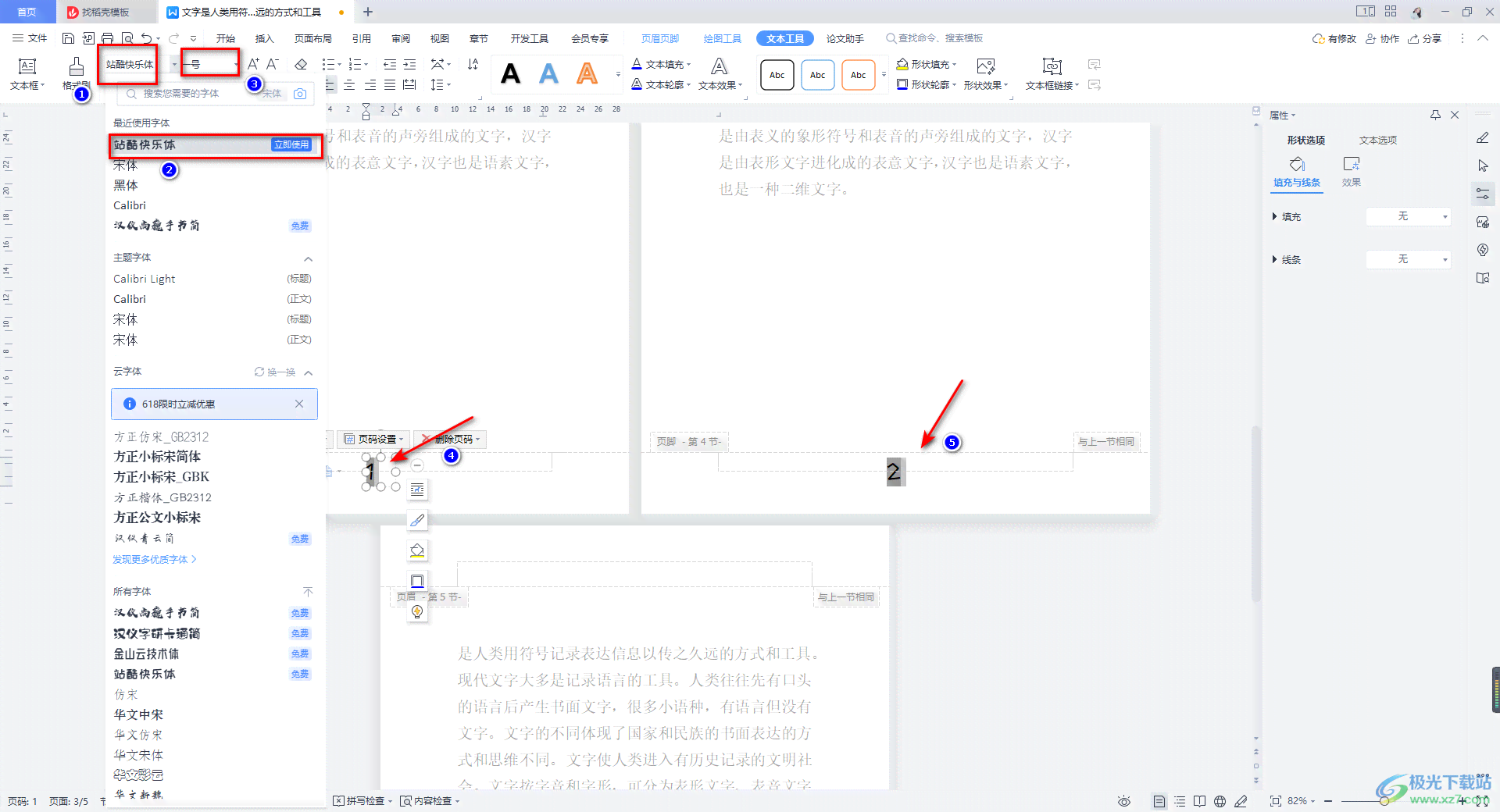Click the Undo arrow icon
The image size is (1500, 812).
(x=146, y=38)
